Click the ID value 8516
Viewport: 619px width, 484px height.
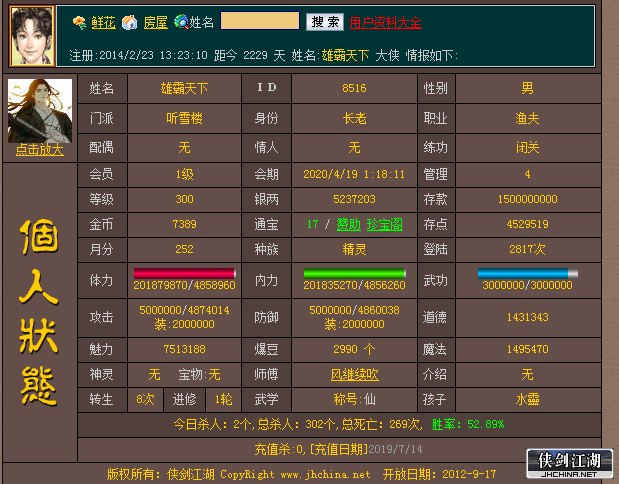[x=354, y=88]
